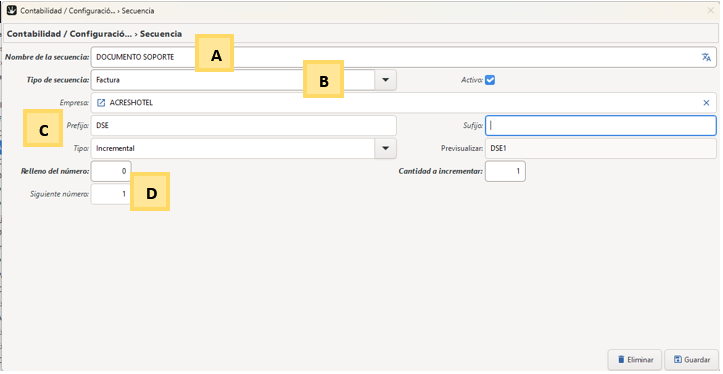Clear the Empresa field with the X icon

pyautogui.click(x=706, y=103)
